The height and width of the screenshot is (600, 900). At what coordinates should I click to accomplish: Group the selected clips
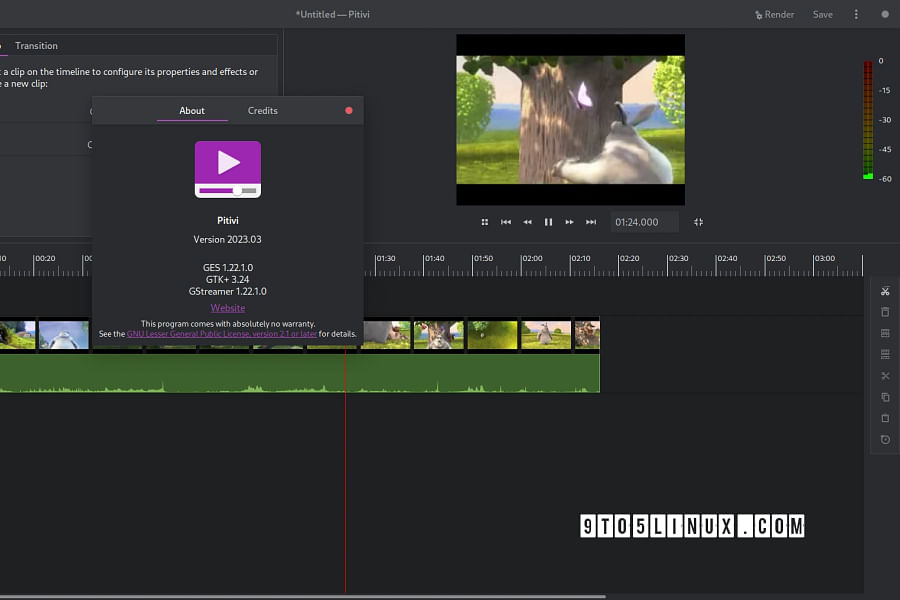coord(885,333)
